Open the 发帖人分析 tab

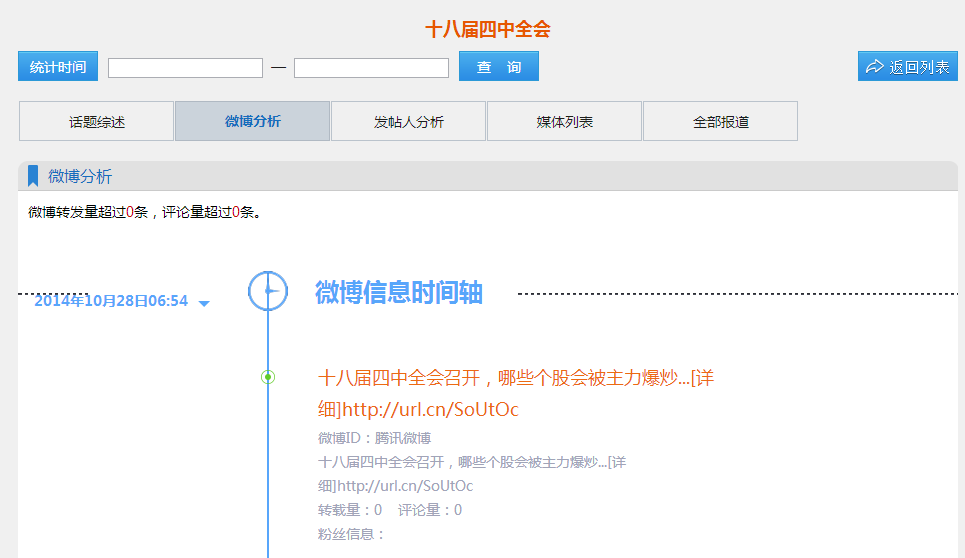(x=408, y=122)
